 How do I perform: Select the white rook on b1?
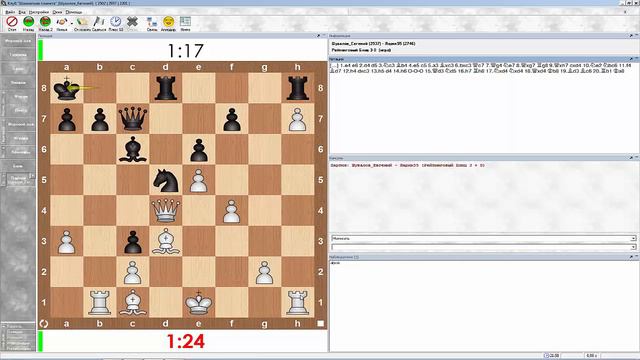pos(100,302)
